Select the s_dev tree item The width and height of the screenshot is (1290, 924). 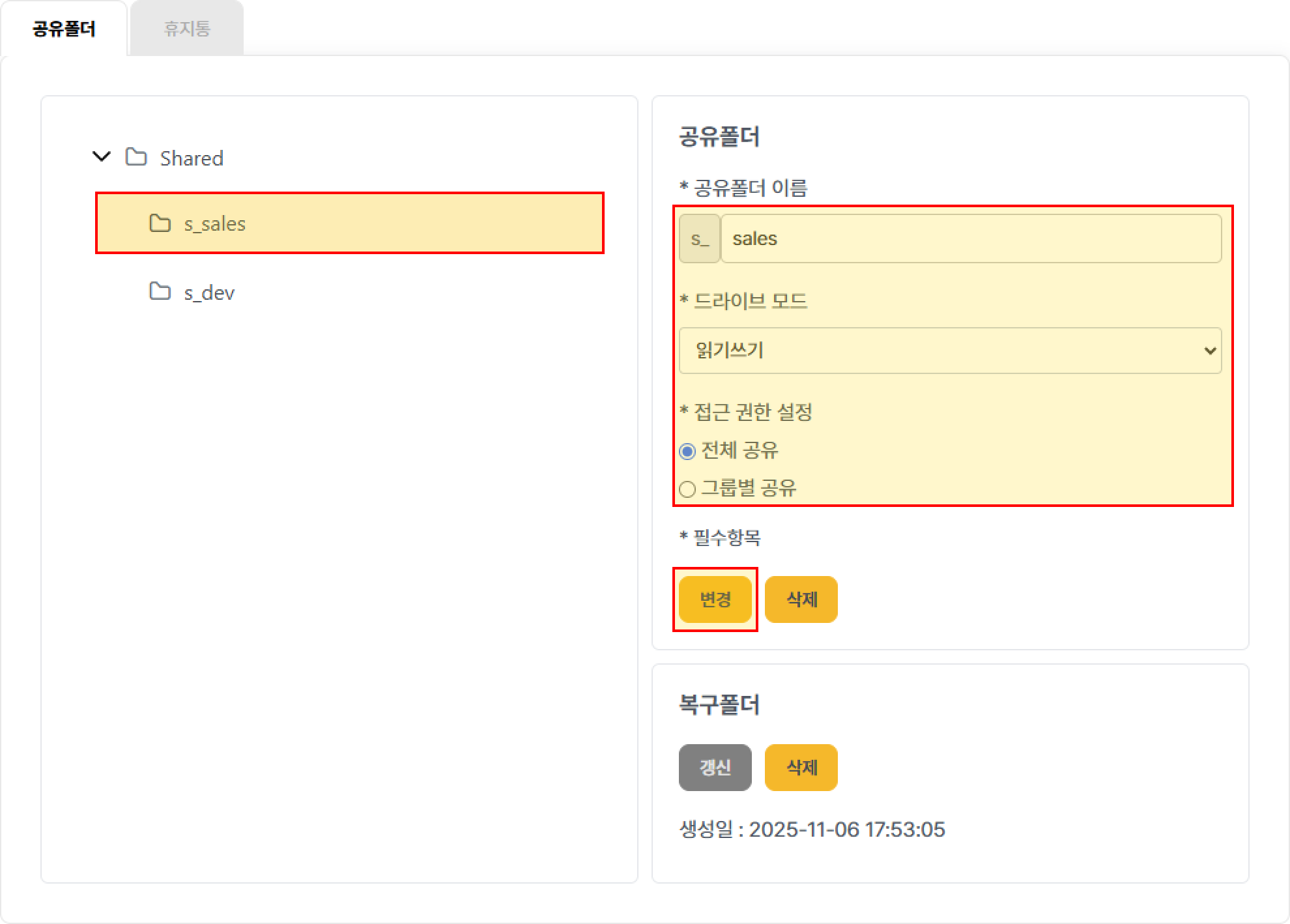pyautogui.click(x=209, y=293)
